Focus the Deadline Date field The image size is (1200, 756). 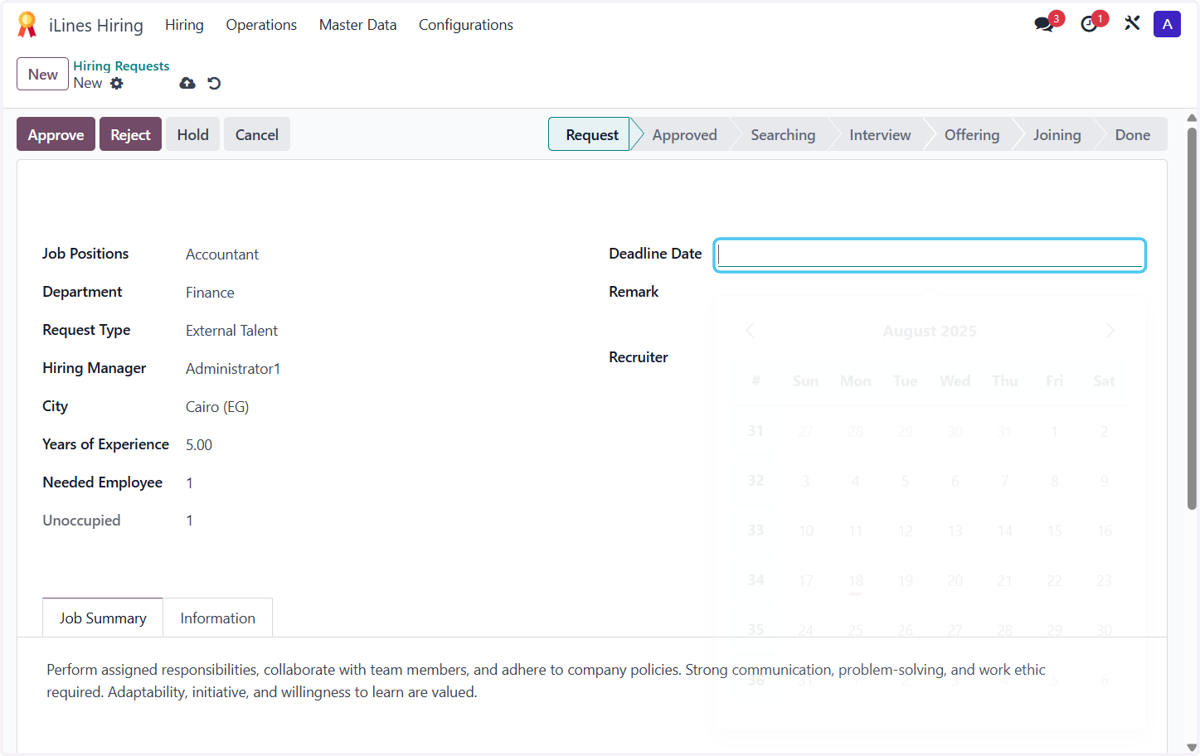click(930, 255)
